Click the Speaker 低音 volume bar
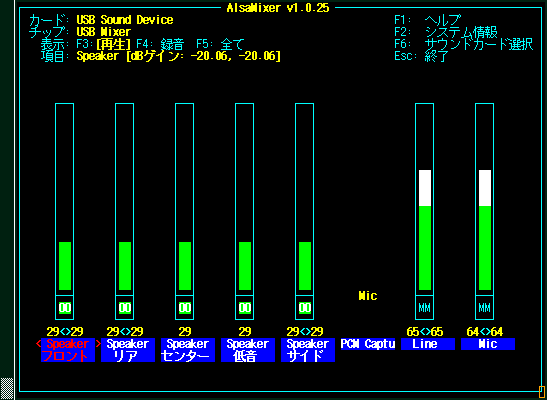Image resolution: width=547 pixels, height=400 pixels. click(x=245, y=199)
